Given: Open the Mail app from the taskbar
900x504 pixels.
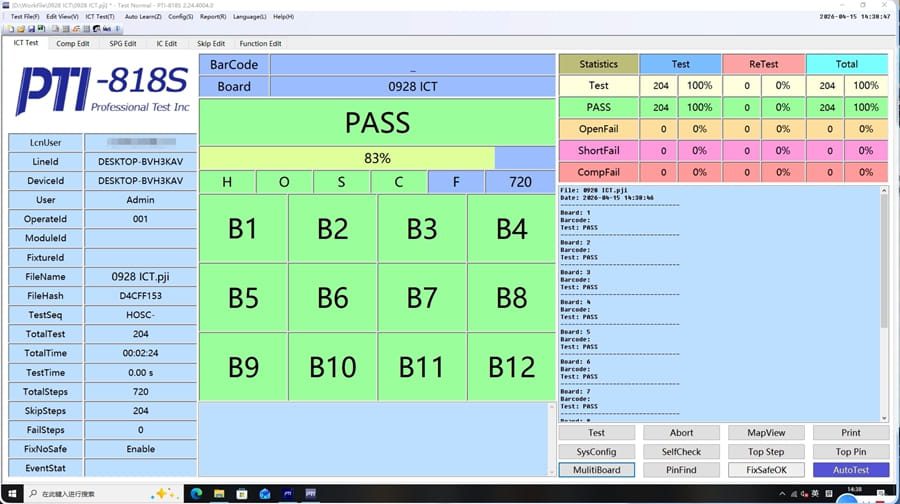Looking at the screenshot, I should point(265,494).
